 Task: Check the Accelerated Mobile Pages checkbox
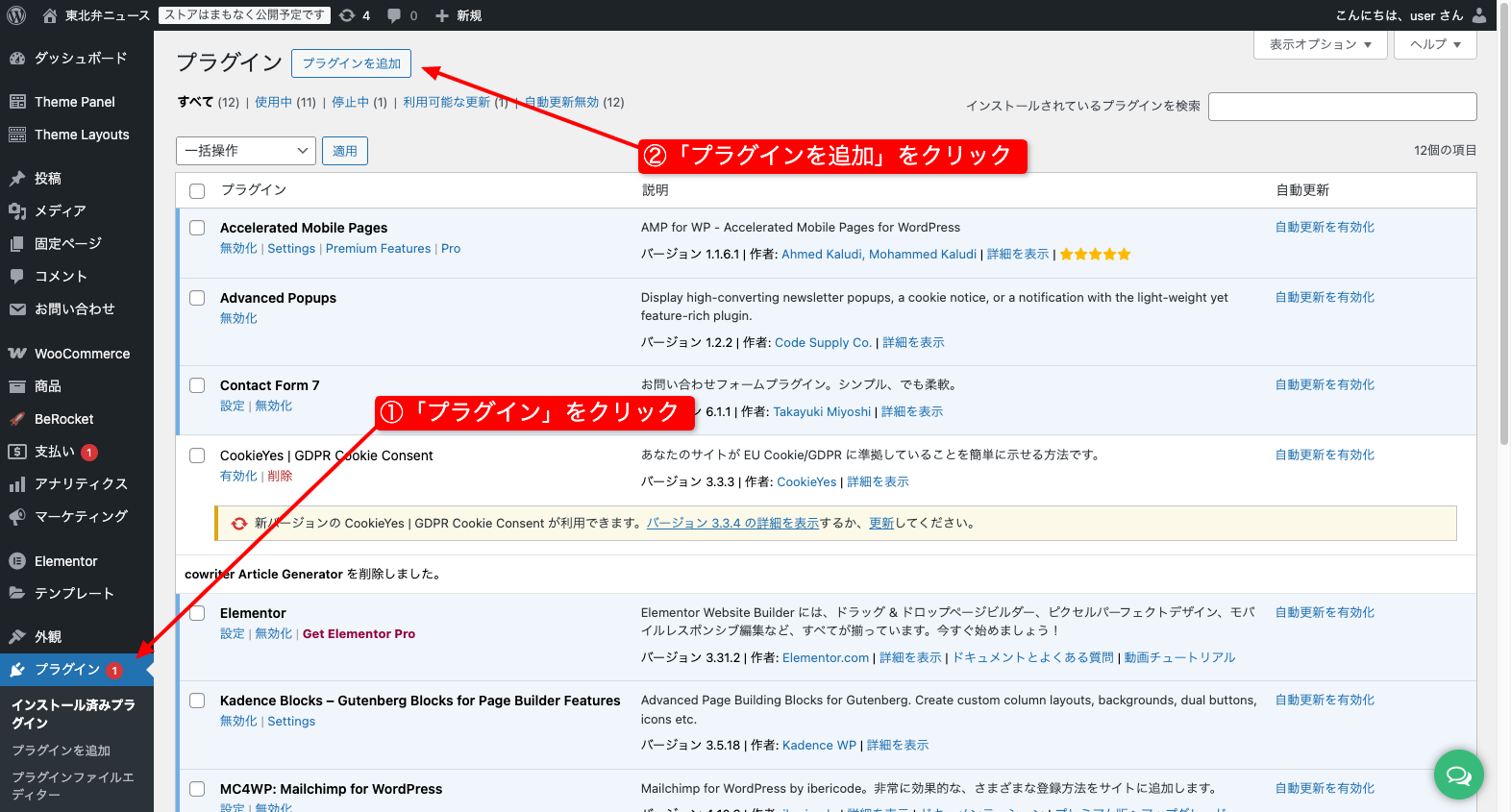197,228
